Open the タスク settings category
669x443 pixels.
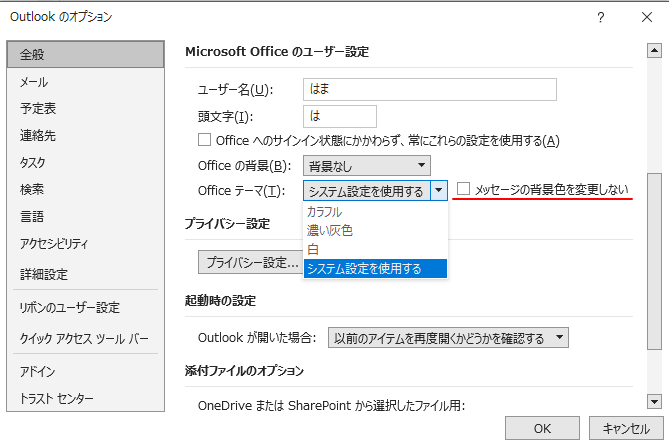[85, 162]
